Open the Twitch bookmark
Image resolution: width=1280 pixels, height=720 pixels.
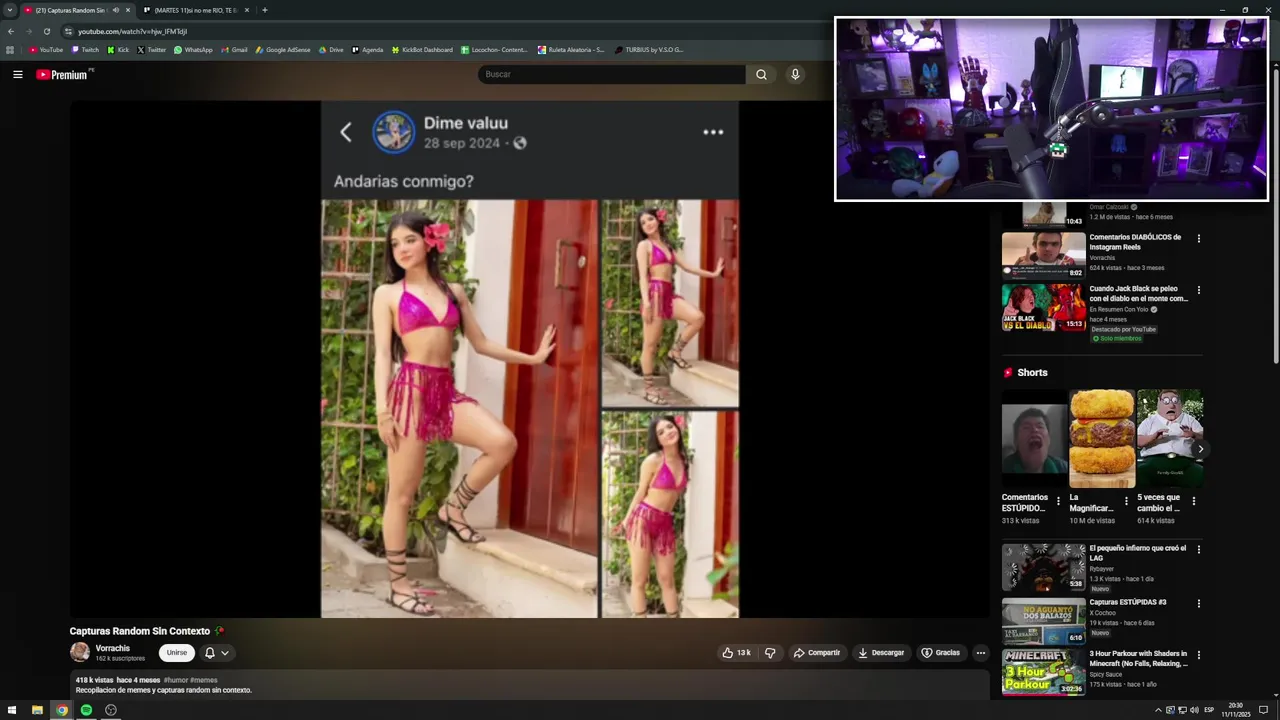(85, 49)
